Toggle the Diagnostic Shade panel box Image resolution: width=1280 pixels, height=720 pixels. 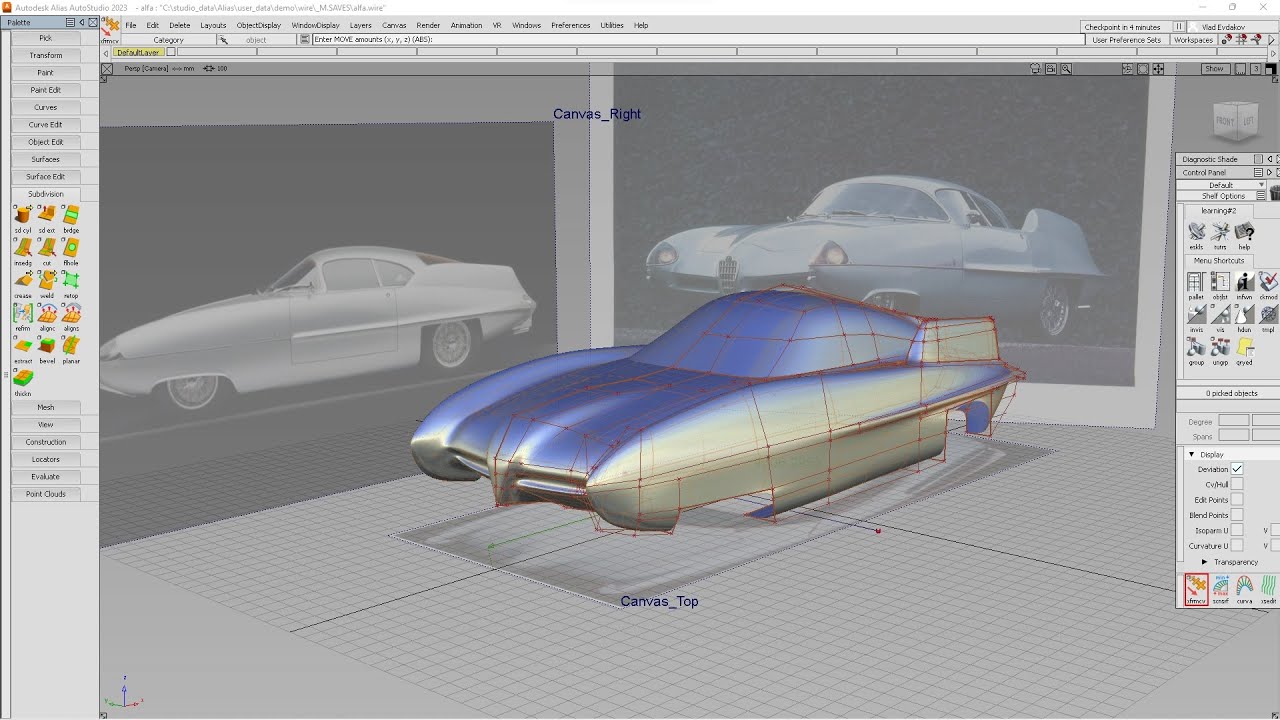coord(1259,159)
